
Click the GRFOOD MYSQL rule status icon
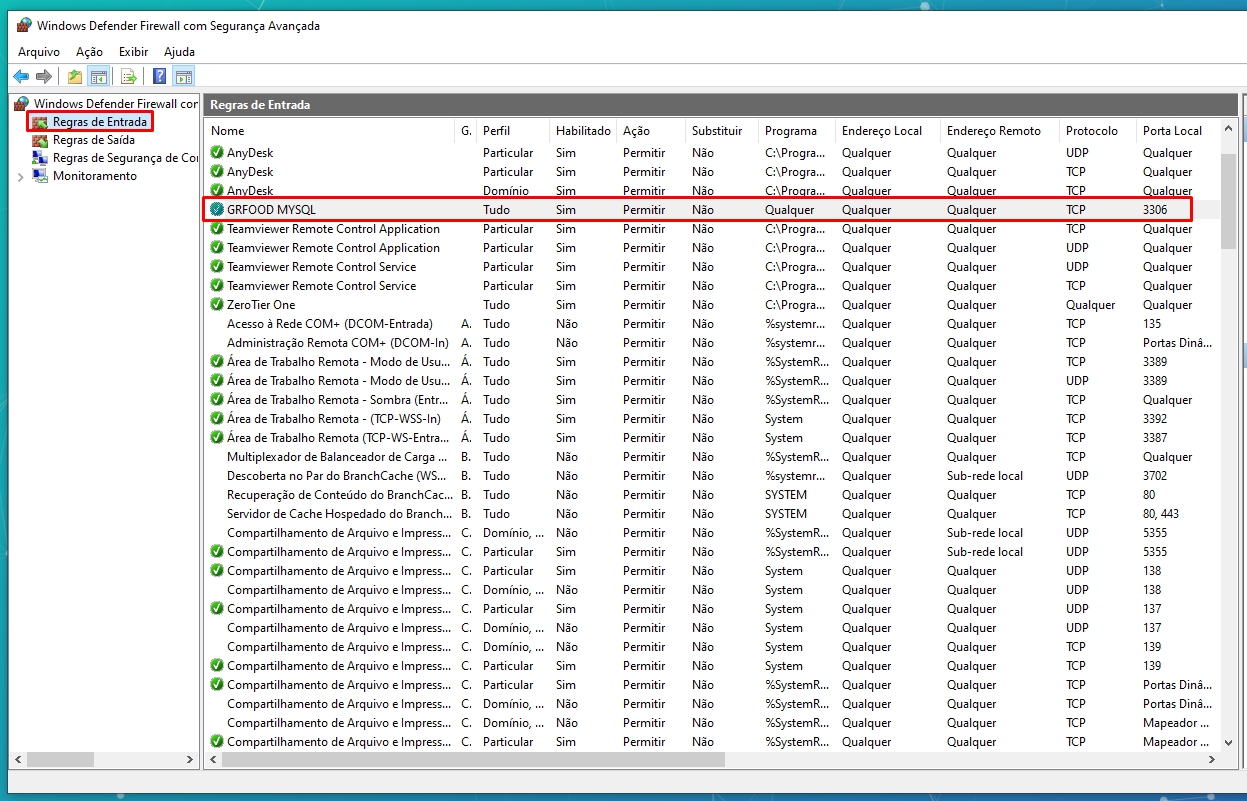(x=217, y=210)
